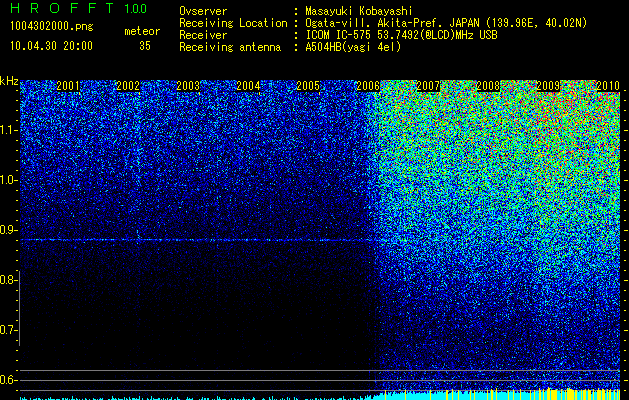The image size is (629, 400).
Task: Click observer name Masayuki Kobayashi
Action: pos(359,11)
